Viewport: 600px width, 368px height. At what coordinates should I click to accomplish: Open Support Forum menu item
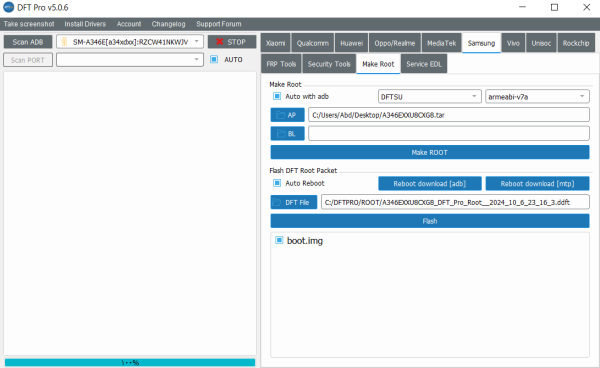point(218,24)
